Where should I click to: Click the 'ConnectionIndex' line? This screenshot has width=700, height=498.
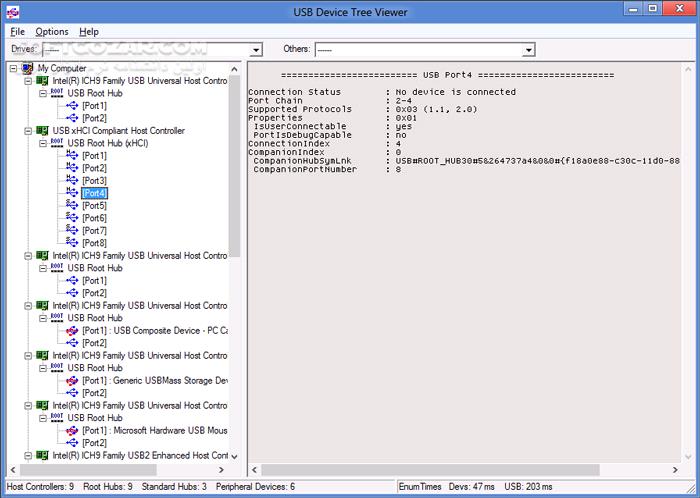click(325, 144)
